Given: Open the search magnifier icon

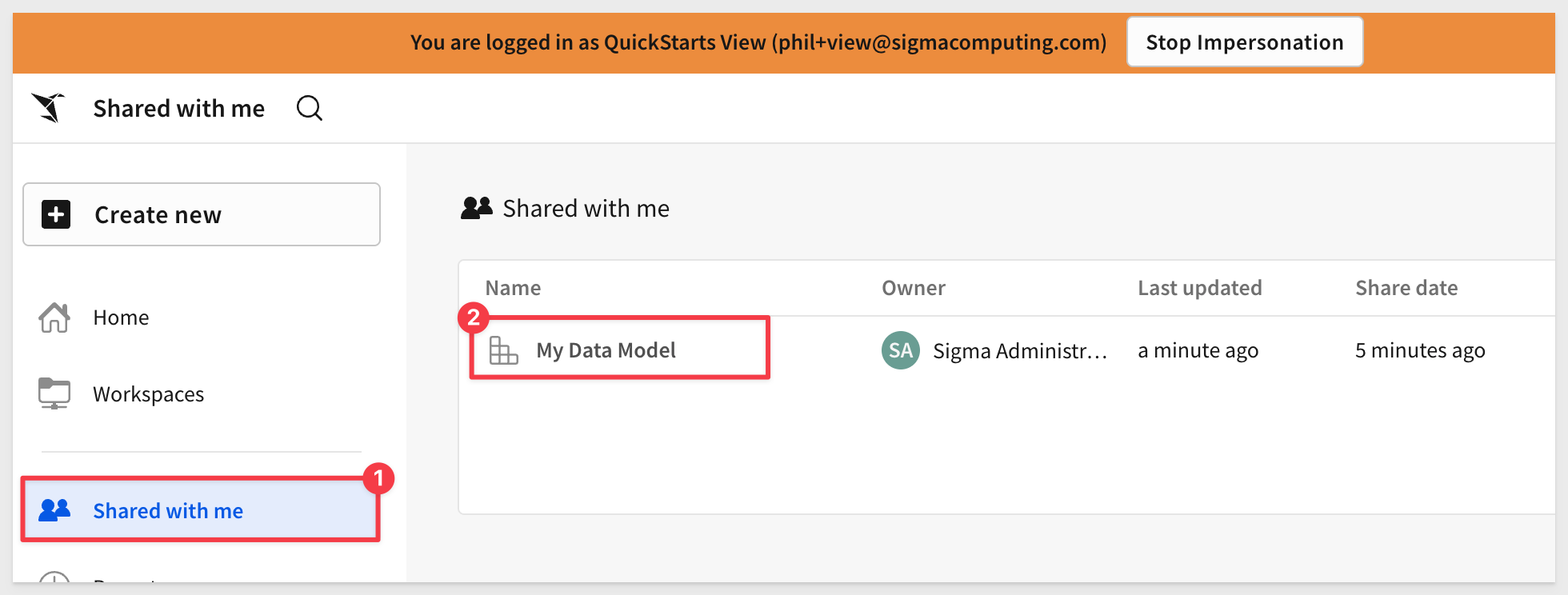Looking at the screenshot, I should coord(310,108).
